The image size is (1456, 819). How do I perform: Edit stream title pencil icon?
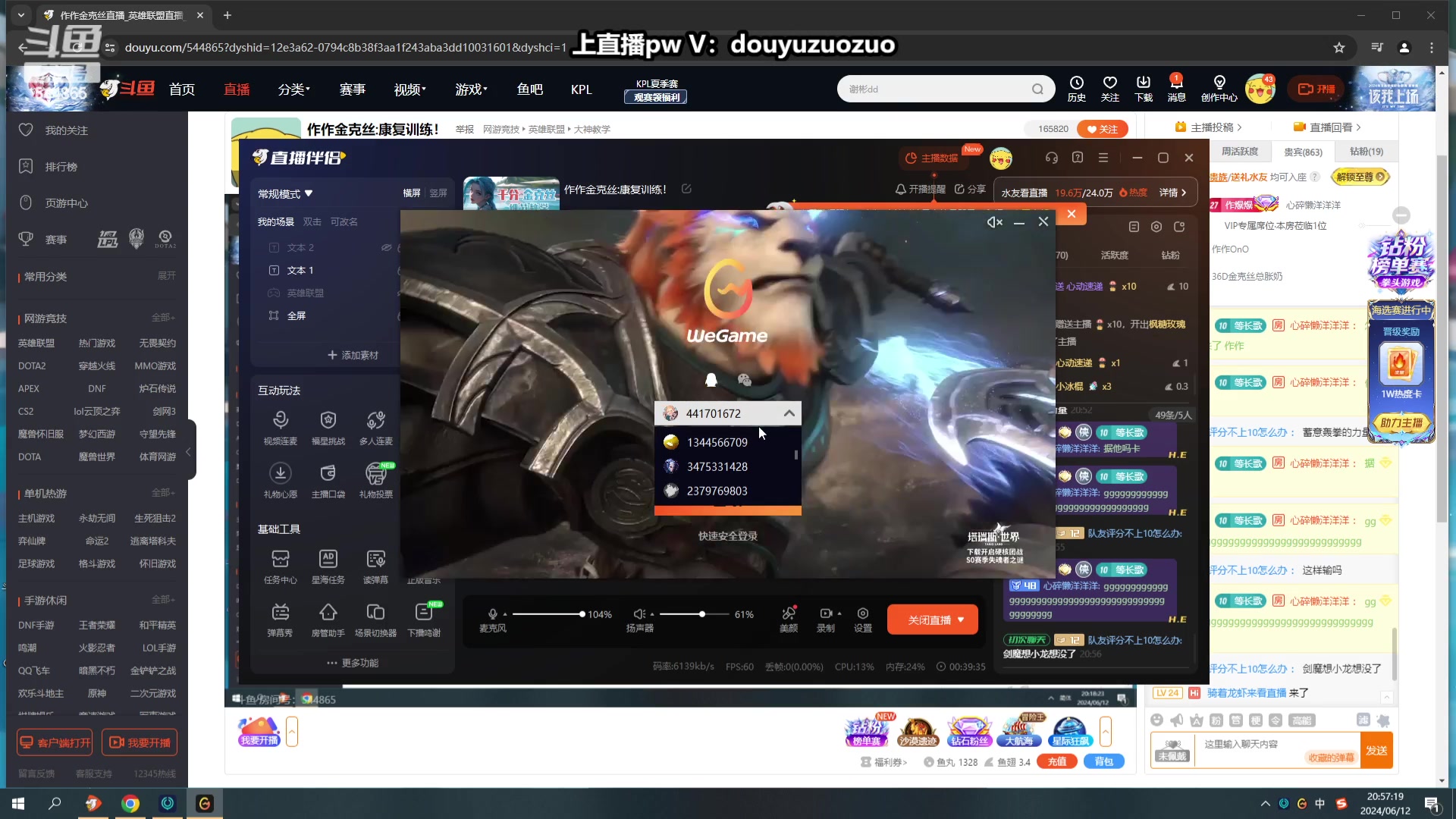point(686,189)
